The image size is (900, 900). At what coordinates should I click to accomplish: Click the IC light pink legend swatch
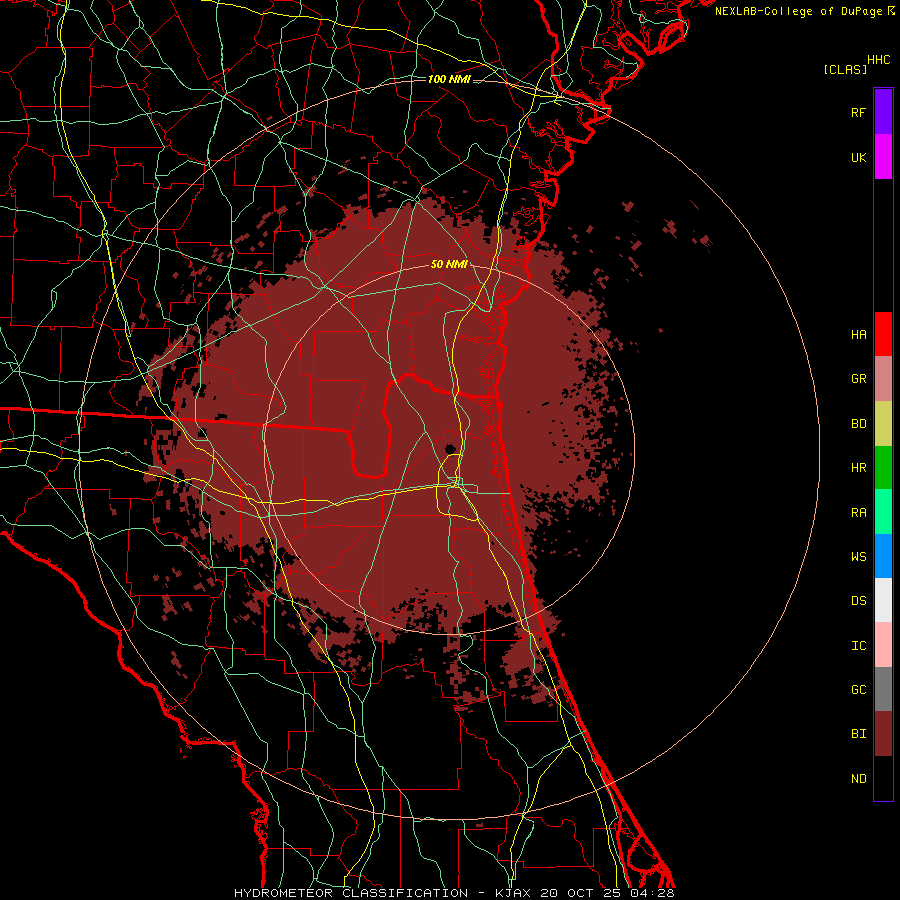[x=883, y=645]
